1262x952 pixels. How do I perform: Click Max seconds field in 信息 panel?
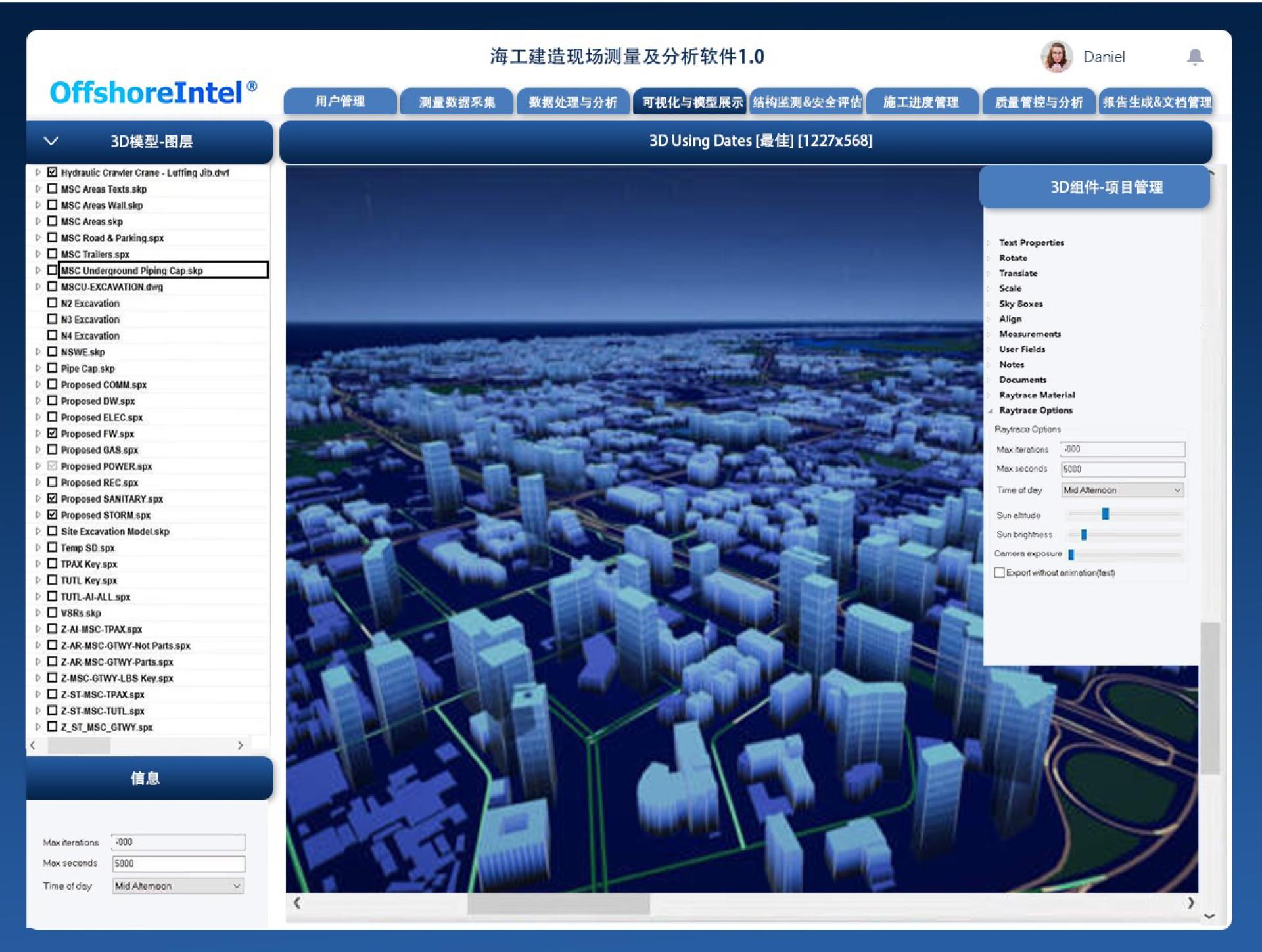click(x=178, y=863)
